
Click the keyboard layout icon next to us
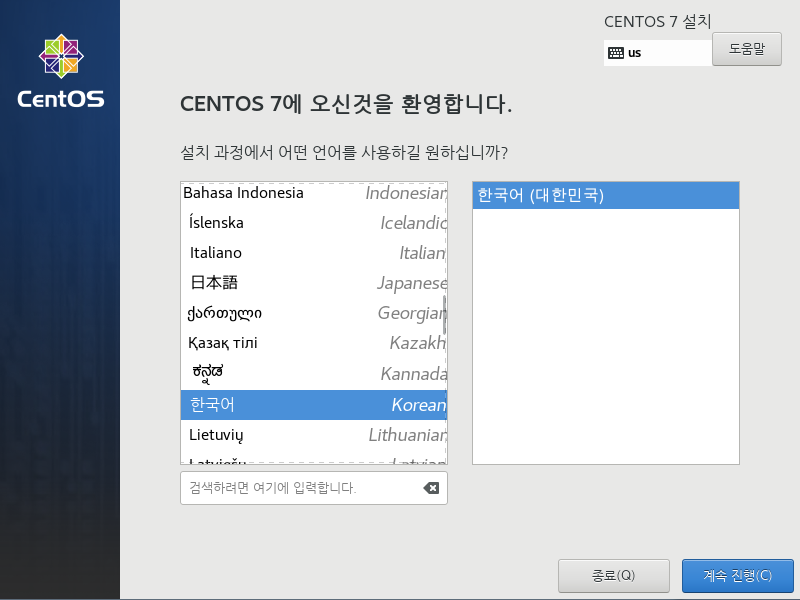tap(616, 53)
